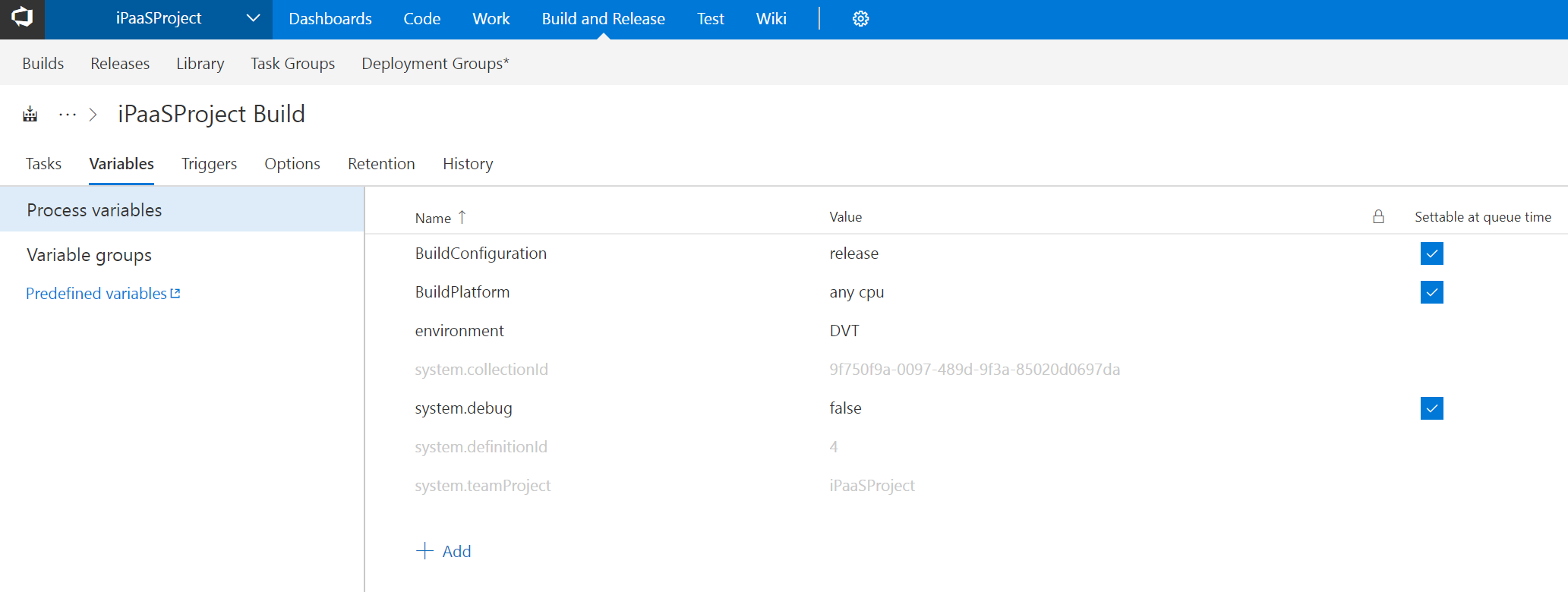The image size is (1568, 592).
Task: Go to the Work hub
Action: 491,19
